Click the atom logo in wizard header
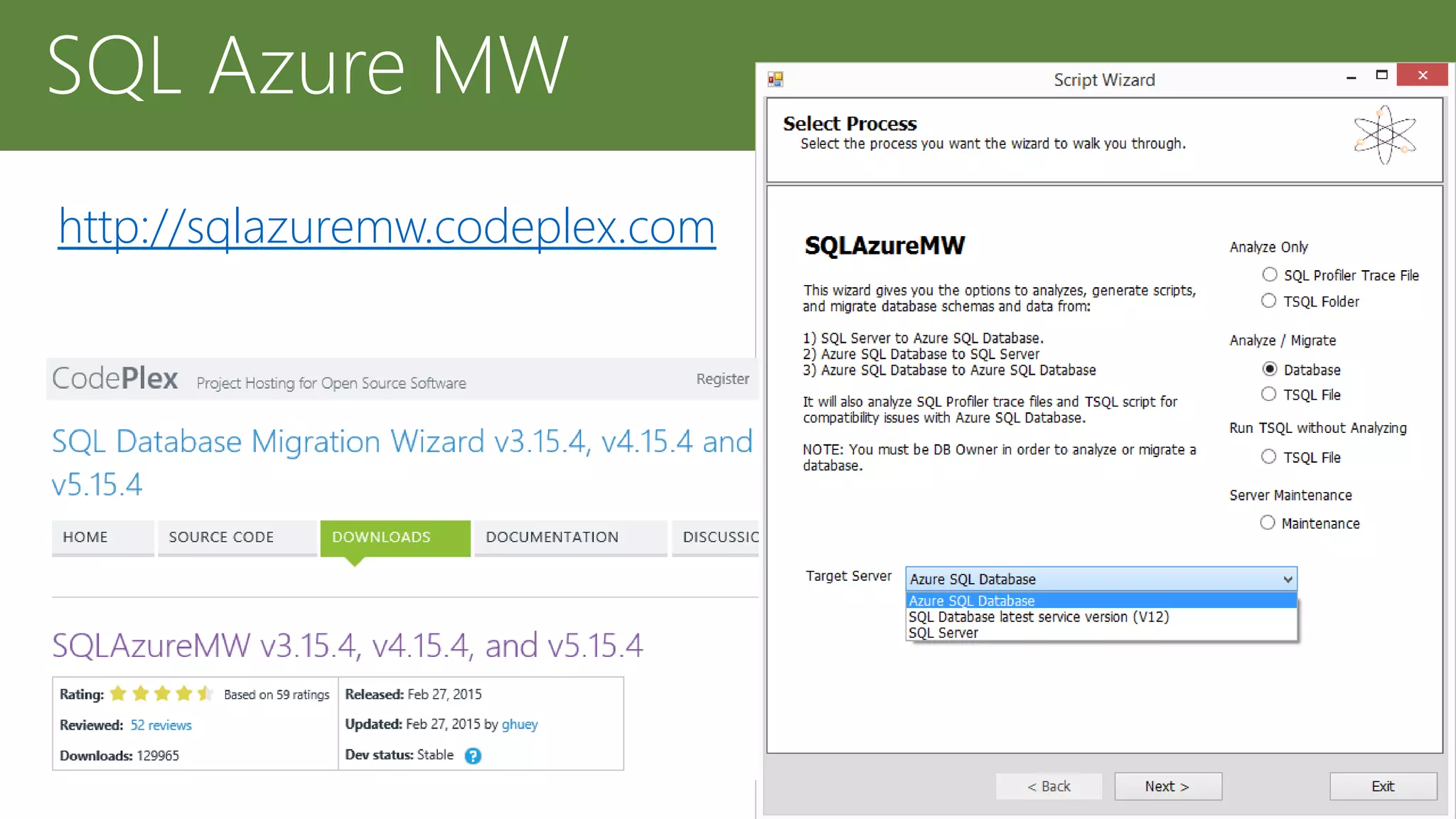The height and width of the screenshot is (819, 1456). tap(1385, 135)
